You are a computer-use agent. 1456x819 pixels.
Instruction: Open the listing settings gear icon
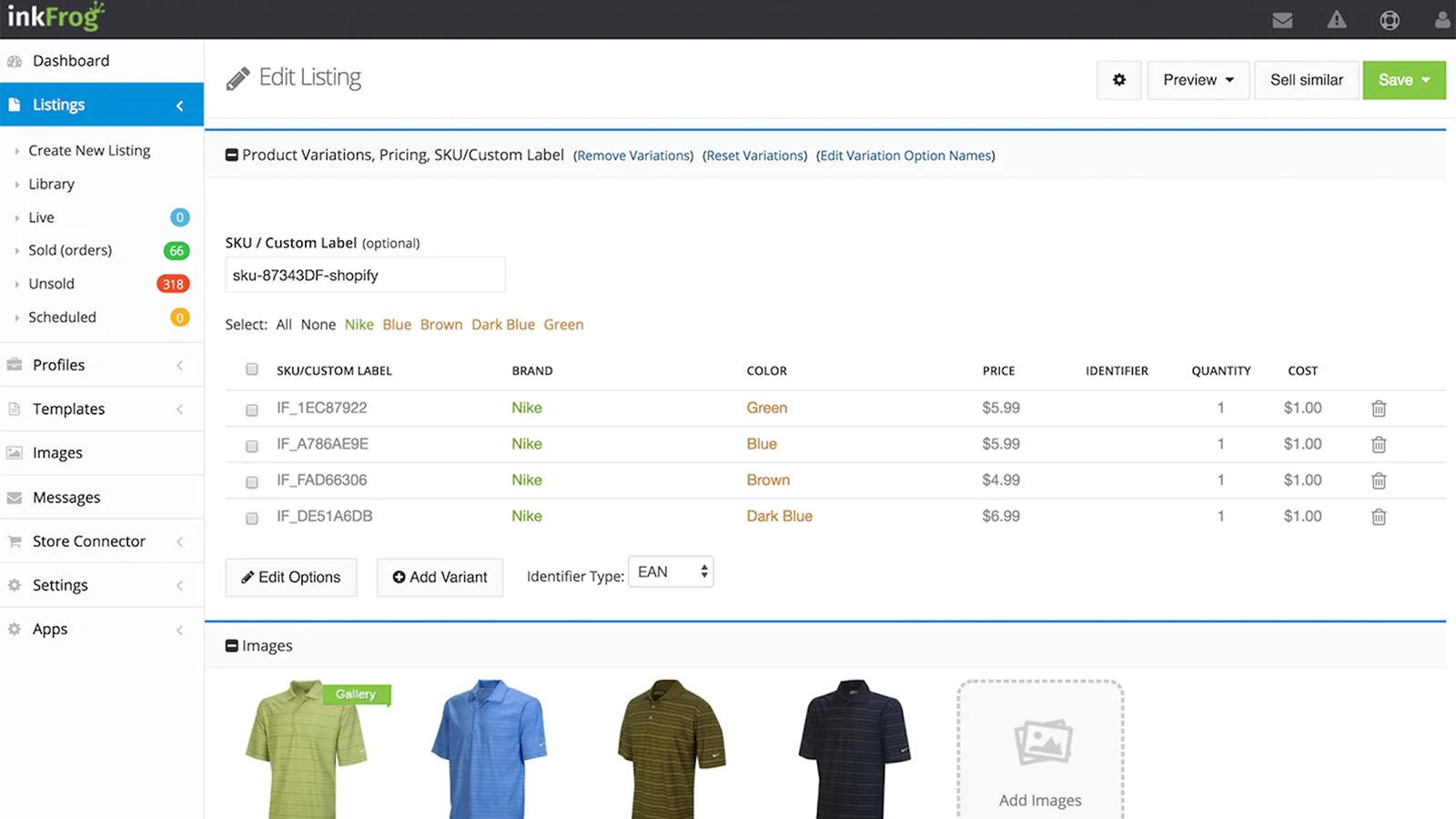pyautogui.click(x=1118, y=80)
